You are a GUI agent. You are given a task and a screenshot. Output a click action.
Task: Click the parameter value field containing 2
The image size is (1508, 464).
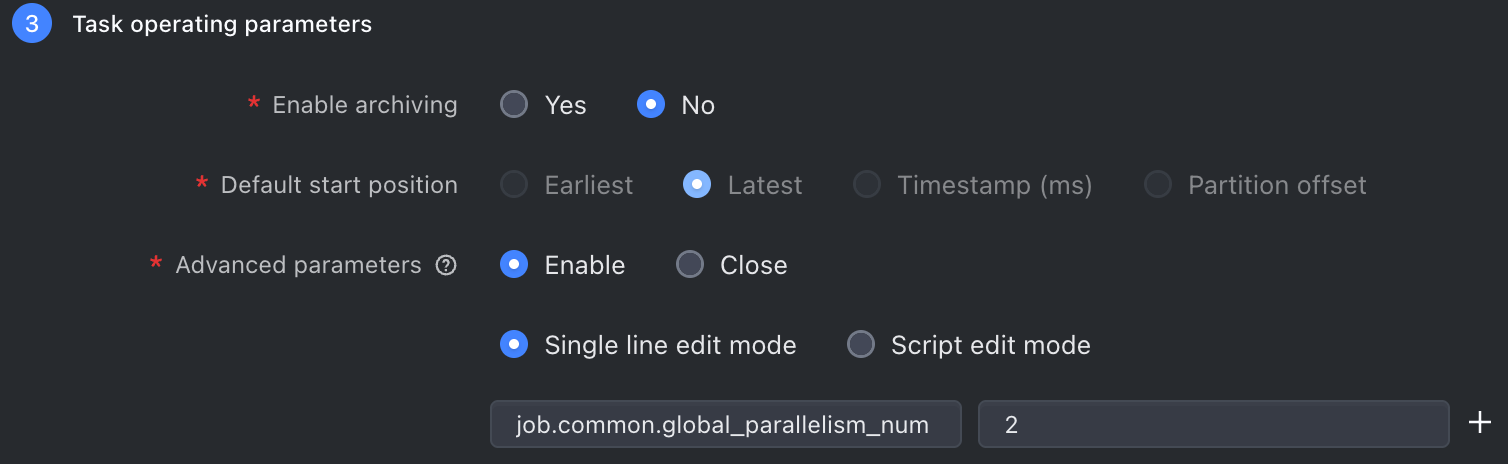coord(1214,424)
